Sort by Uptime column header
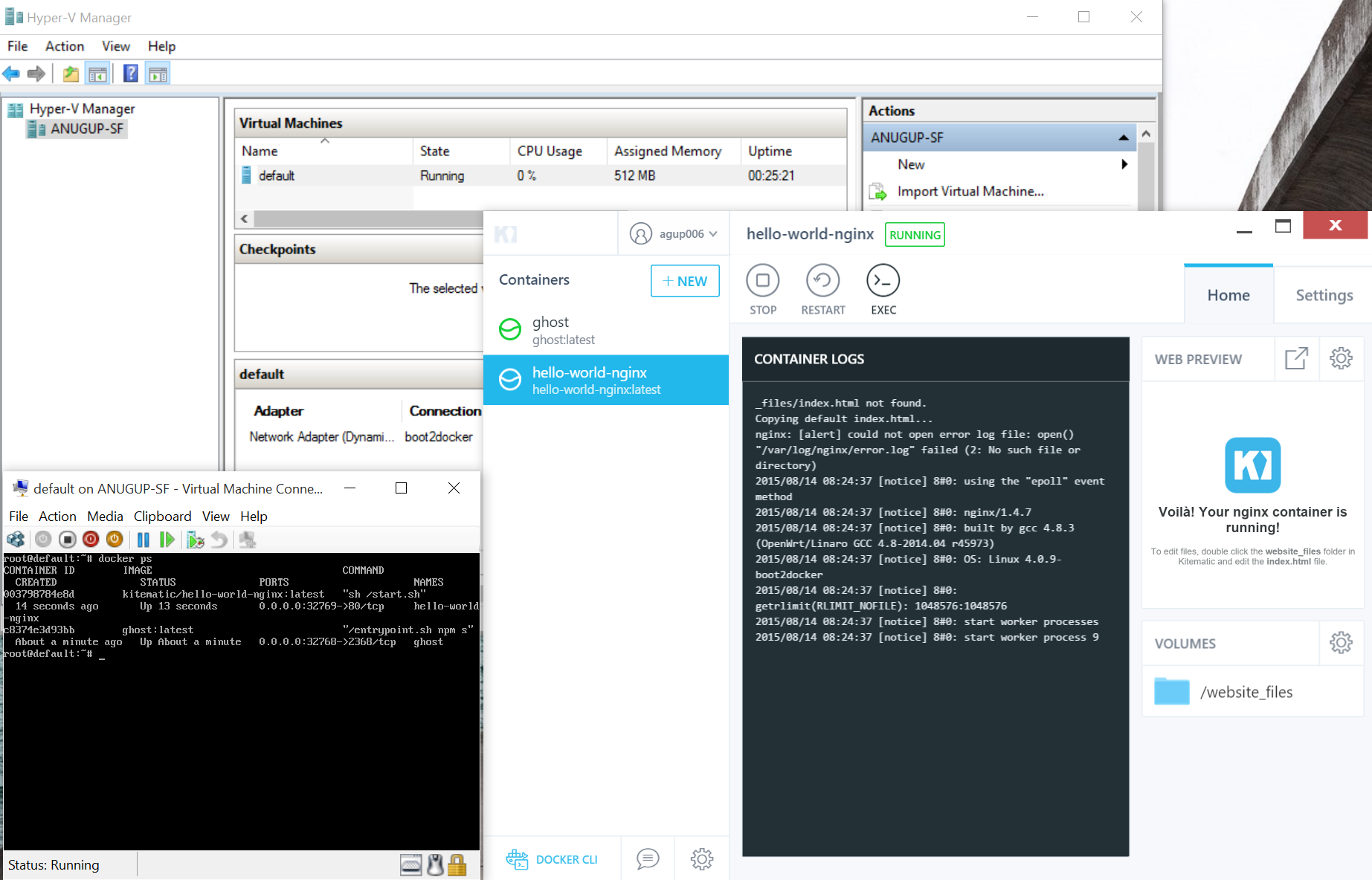This screenshot has height=880, width=1372. click(793, 151)
